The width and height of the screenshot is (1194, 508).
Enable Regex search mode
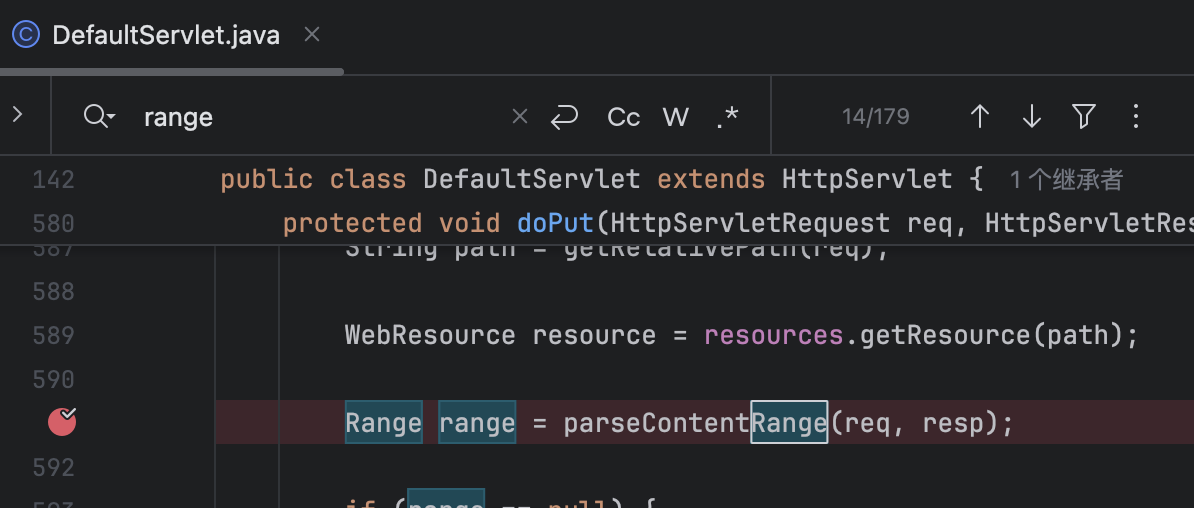(x=728, y=117)
